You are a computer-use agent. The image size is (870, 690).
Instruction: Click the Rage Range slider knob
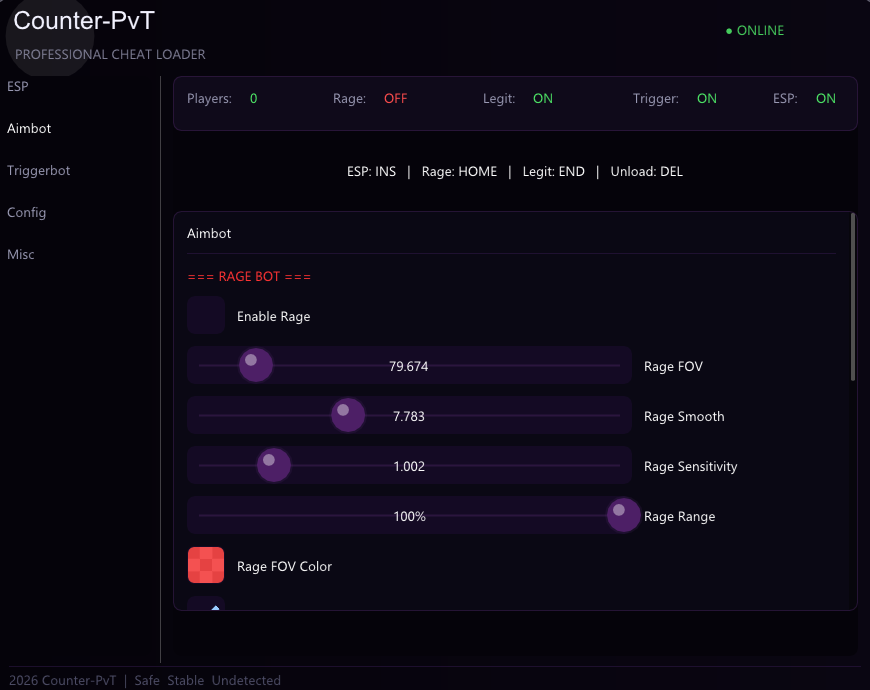pos(624,515)
